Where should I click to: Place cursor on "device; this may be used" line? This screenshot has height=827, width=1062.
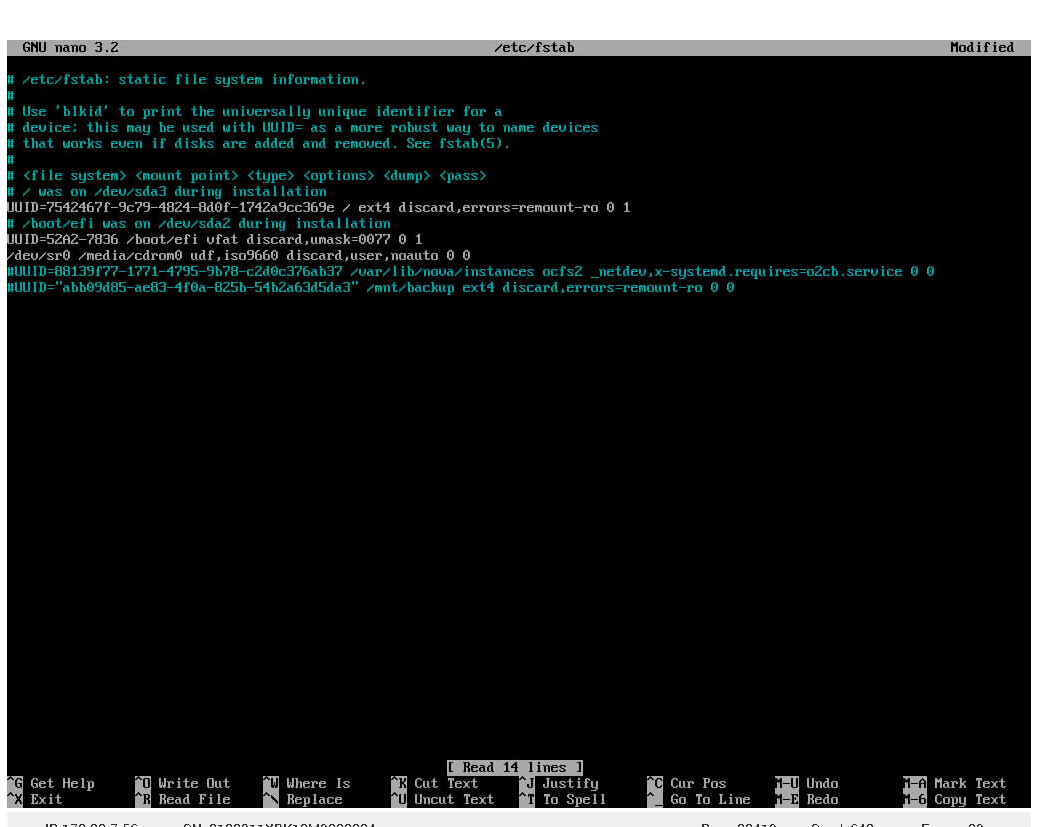point(303,127)
